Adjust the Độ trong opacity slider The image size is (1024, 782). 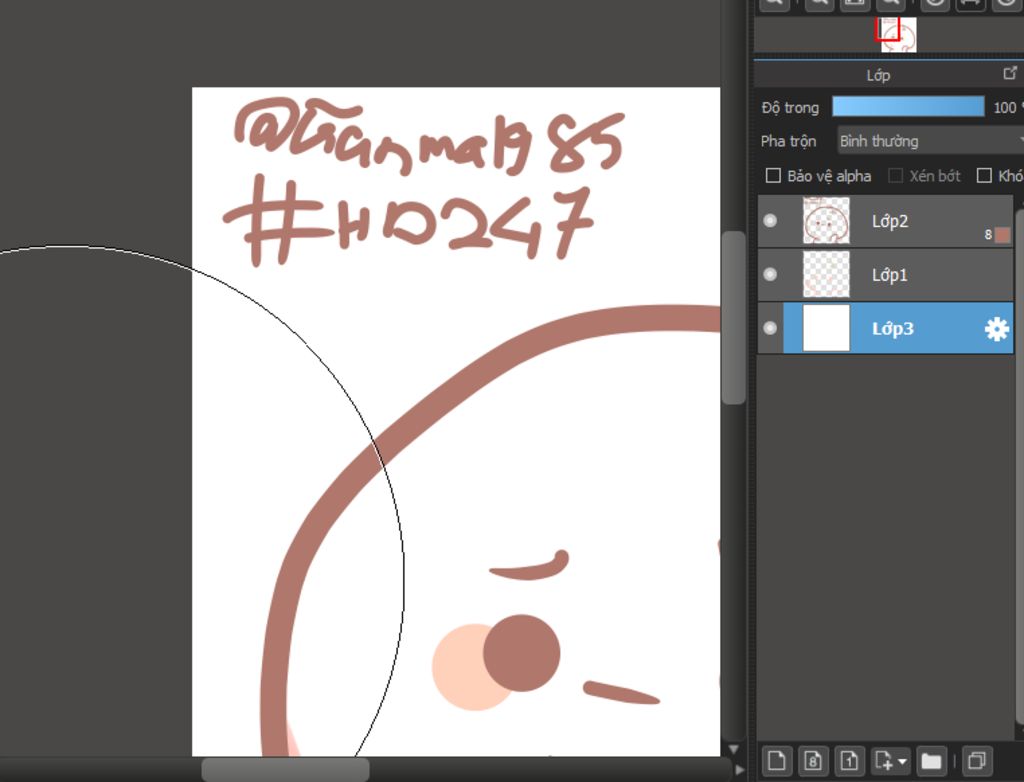pos(908,107)
